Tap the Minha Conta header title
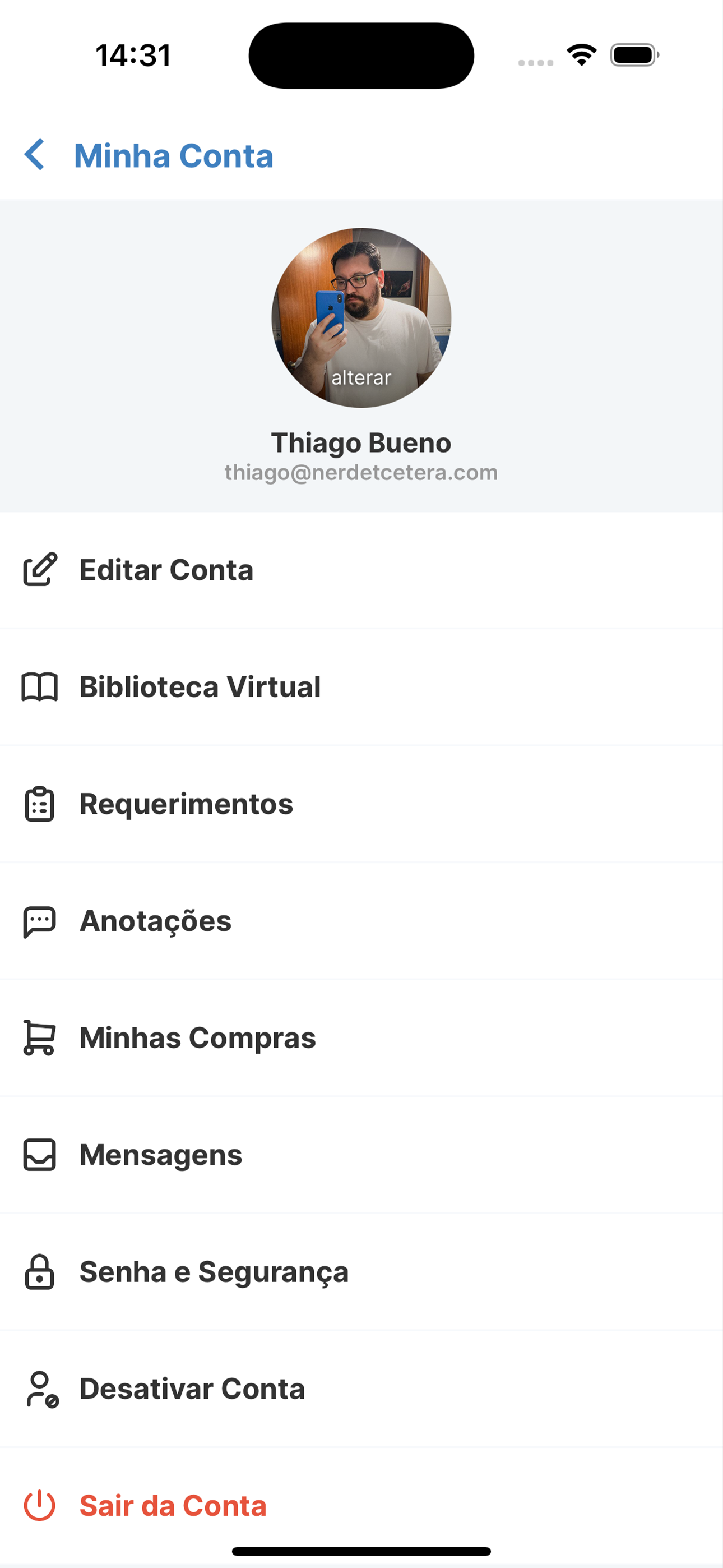 click(173, 156)
